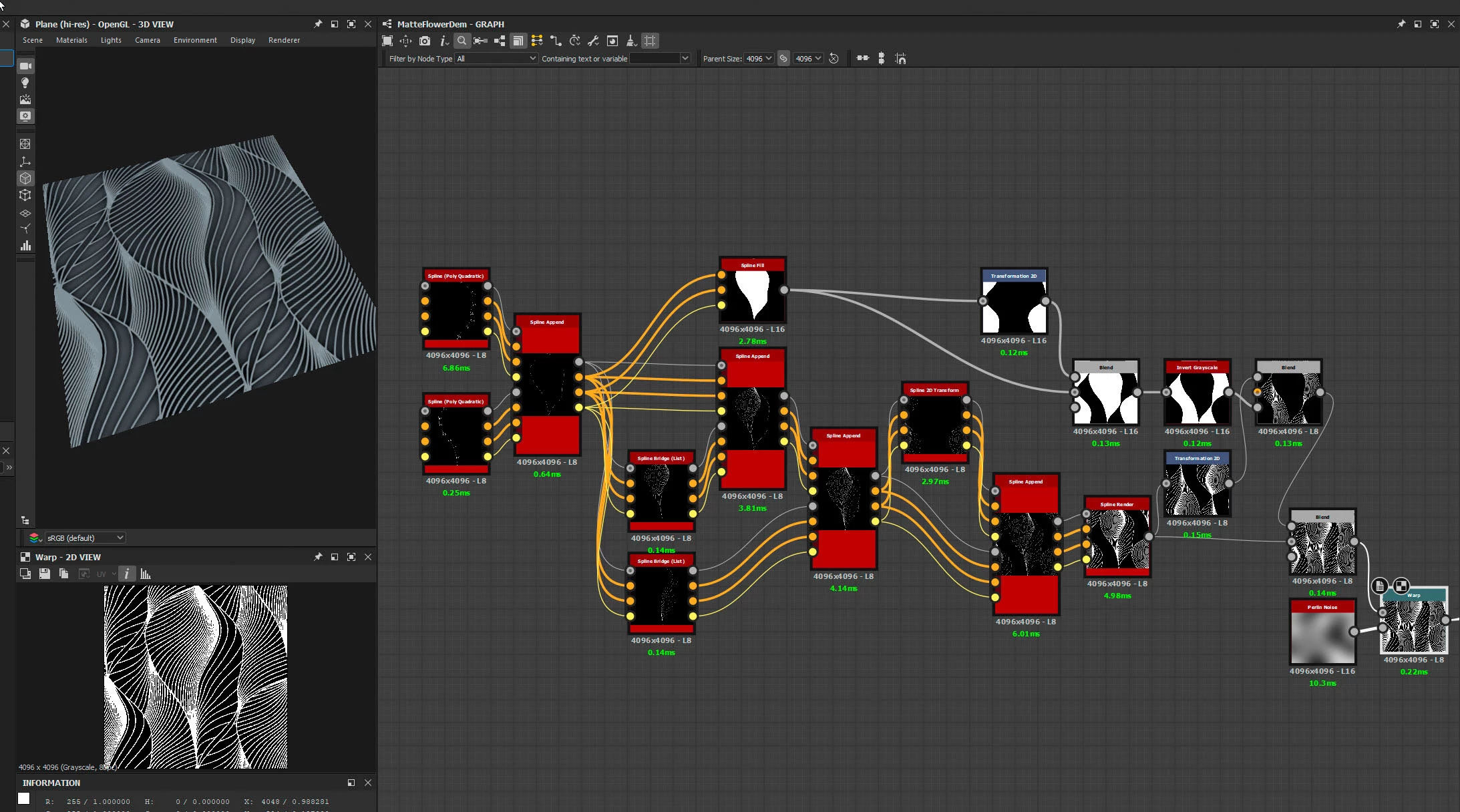Open the Renderer menu in 3D view

(x=284, y=40)
